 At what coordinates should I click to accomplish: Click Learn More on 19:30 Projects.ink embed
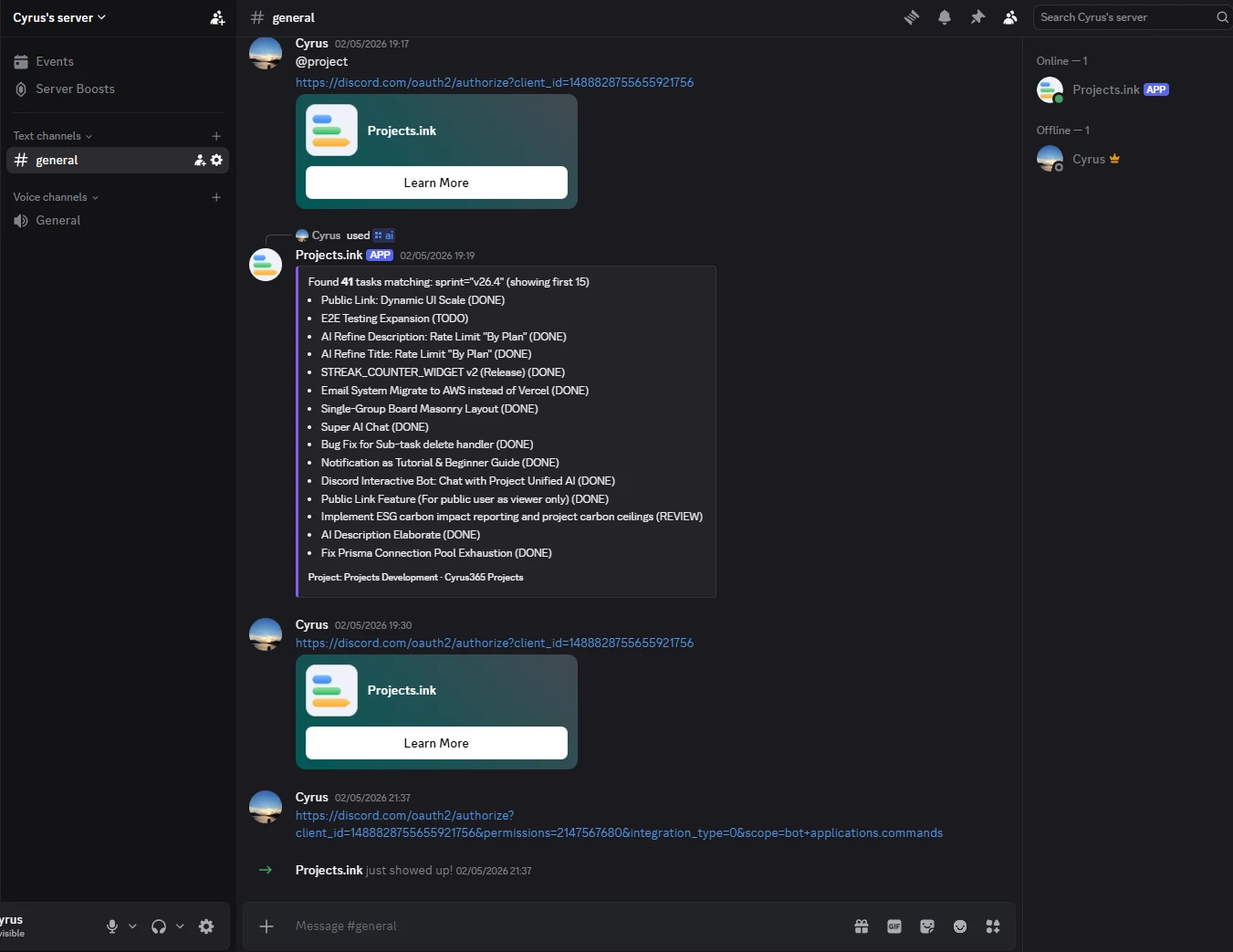coord(436,743)
